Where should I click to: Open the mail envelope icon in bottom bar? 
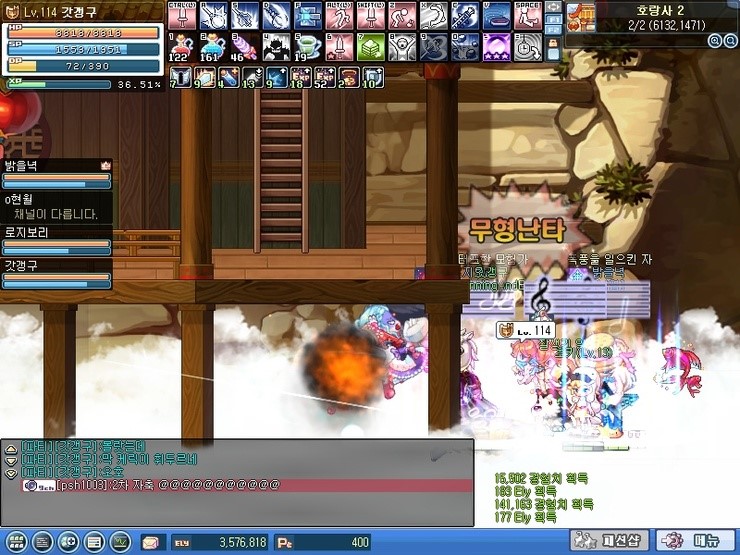151,542
